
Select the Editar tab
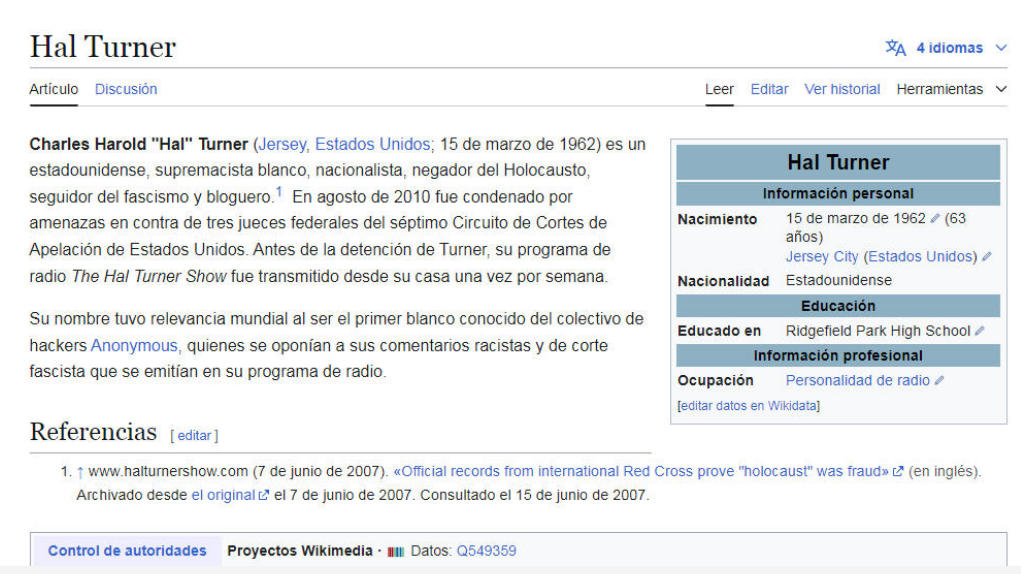click(769, 89)
